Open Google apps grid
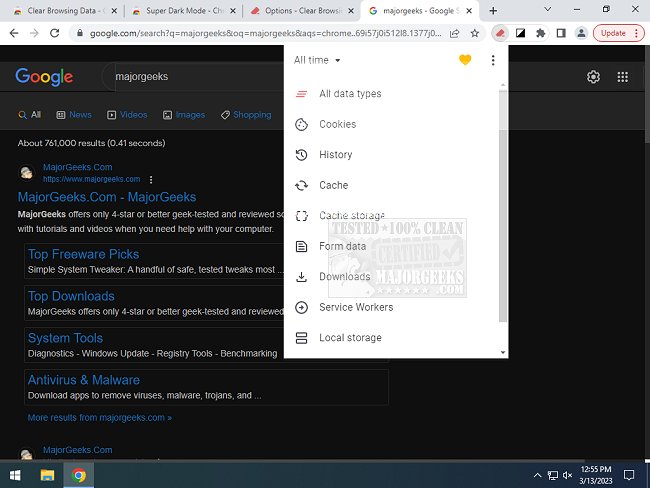Image resolution: width=650 pixels, height=488 pixels. coord(623,77)
